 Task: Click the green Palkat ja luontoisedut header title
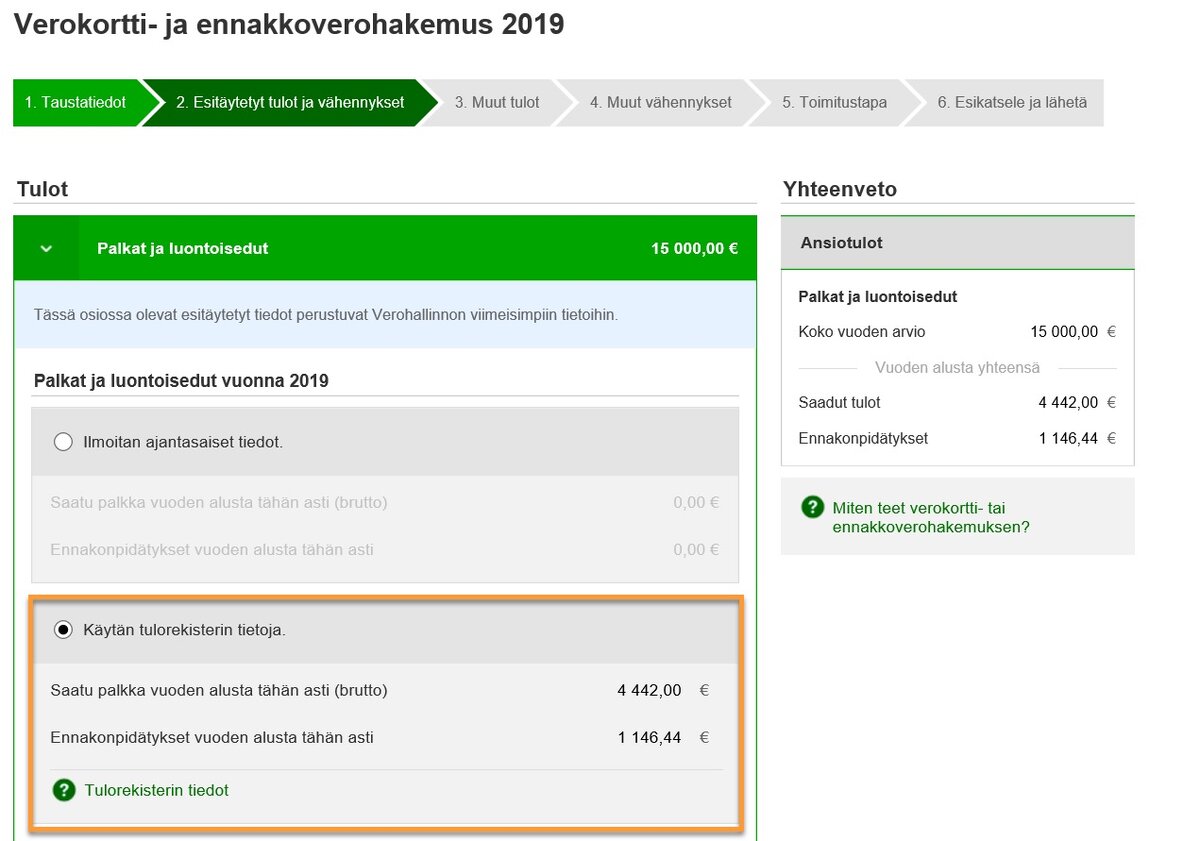(x=182, y=248)
